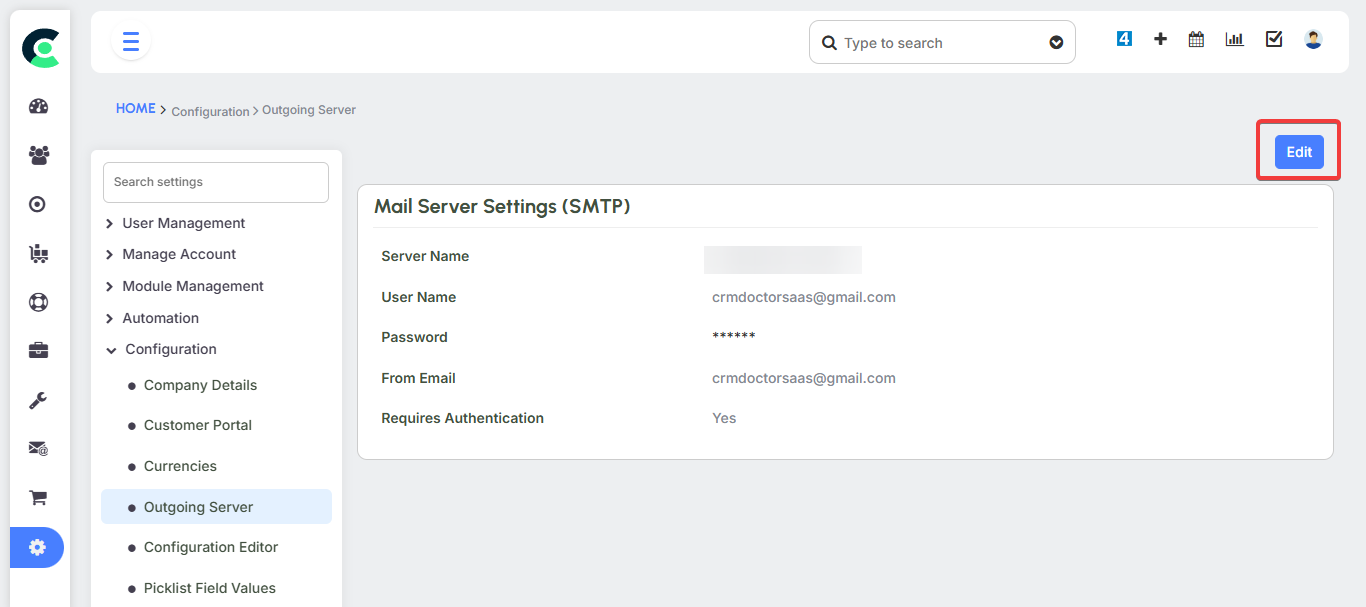Create a new record with the plus icon
1366x607 pixels.
(x=1160, y=38)
